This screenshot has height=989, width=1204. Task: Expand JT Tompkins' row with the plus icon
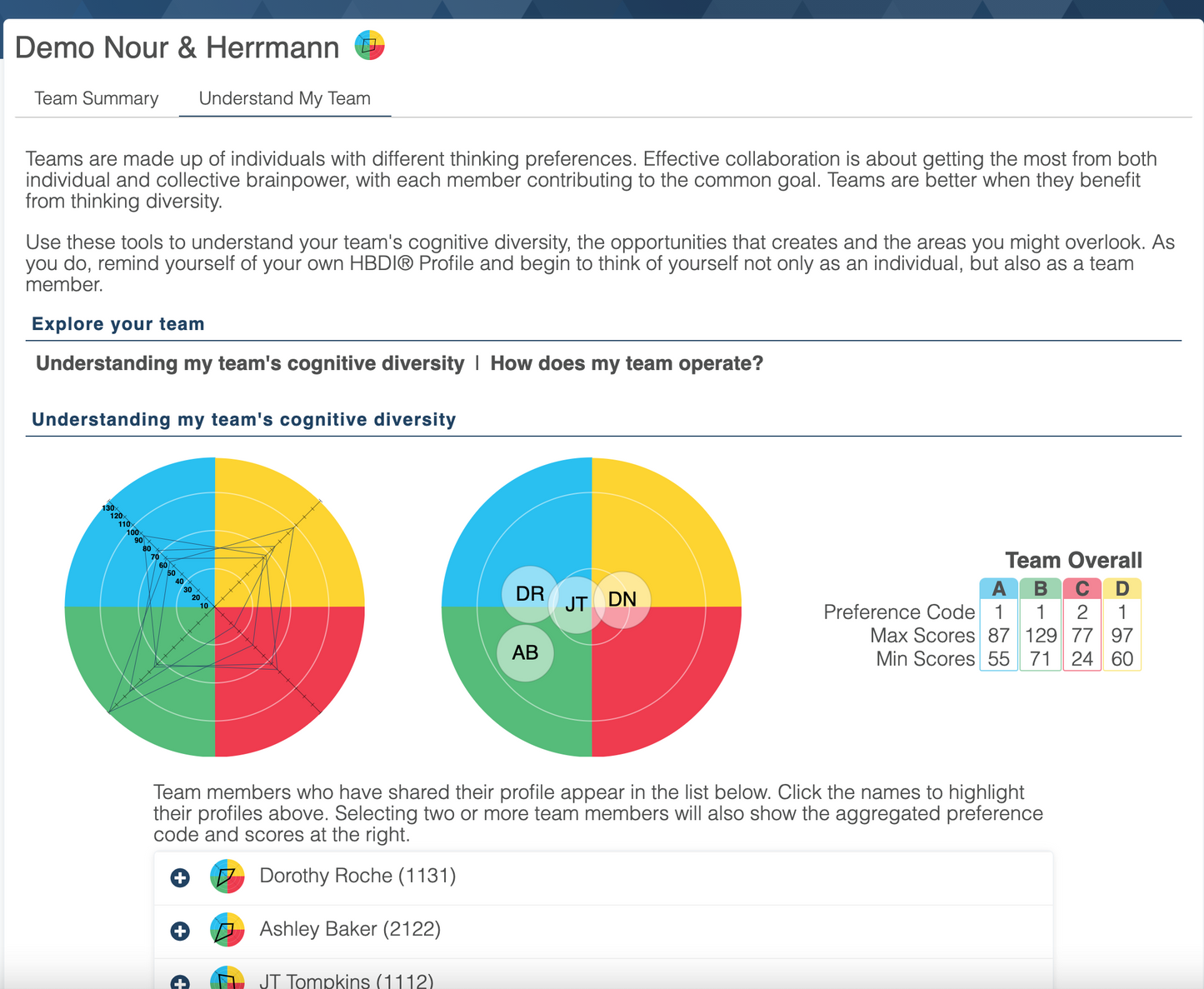click(x=180, y=982)
